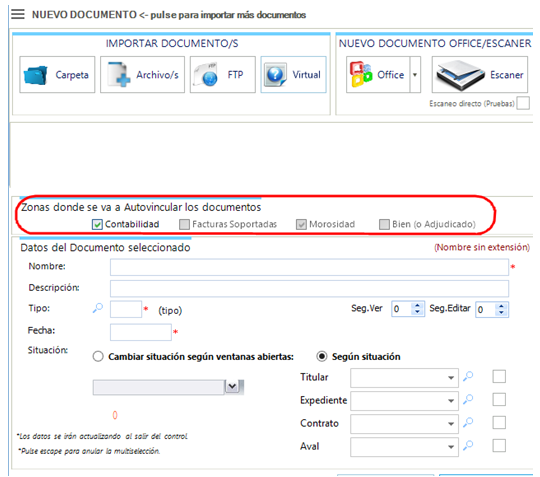Select Cambiar situación según ventanas abiertas radio

click(x=98, y=356)
